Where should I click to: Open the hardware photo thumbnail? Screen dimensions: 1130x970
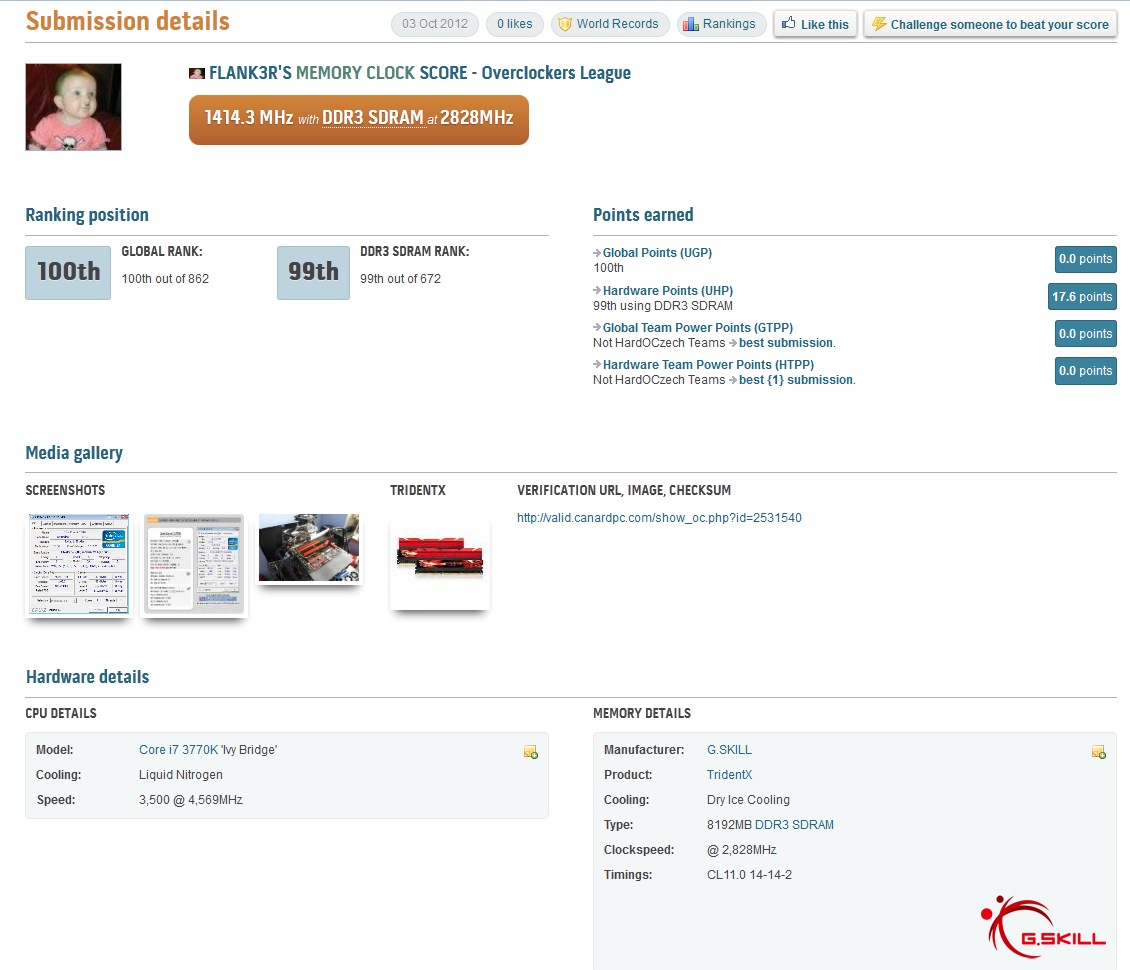click(309, 548)
